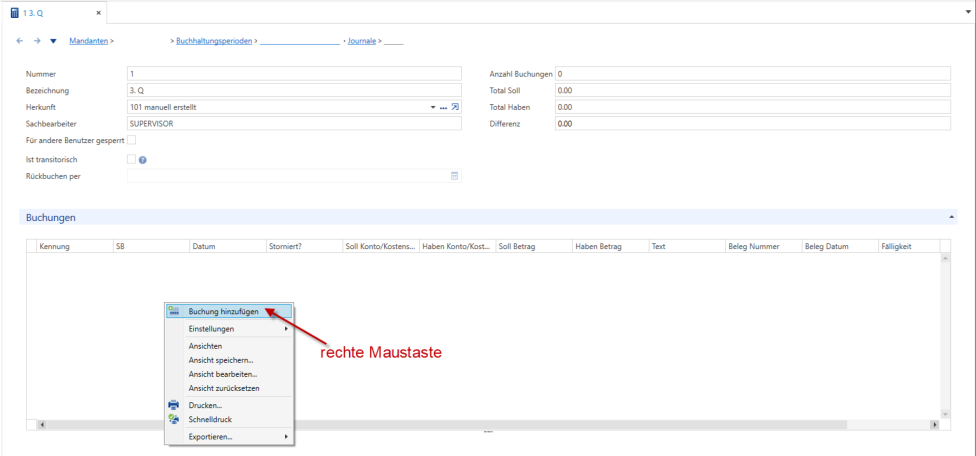The image size is (976, 456).
Task: Click the Beleg Datum column header
Action: pyautogui.click(x=840, y=246)
